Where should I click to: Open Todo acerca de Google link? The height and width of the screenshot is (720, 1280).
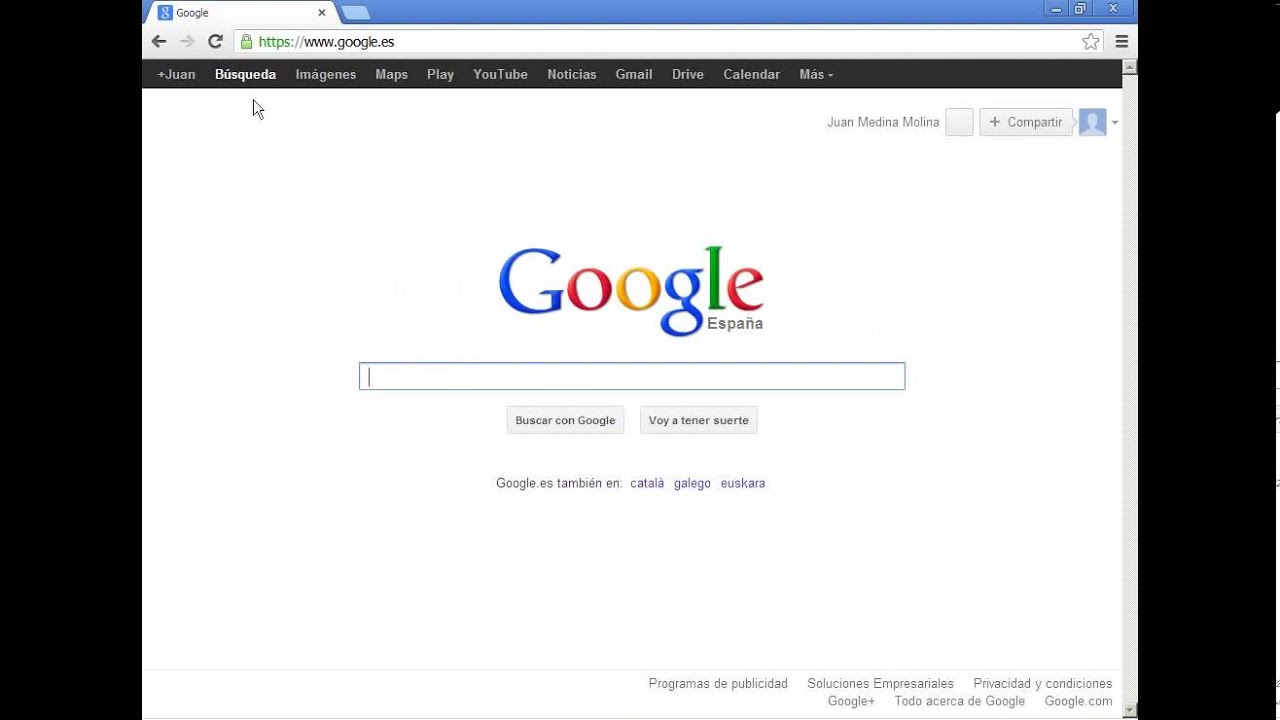[x=960, y=701]
